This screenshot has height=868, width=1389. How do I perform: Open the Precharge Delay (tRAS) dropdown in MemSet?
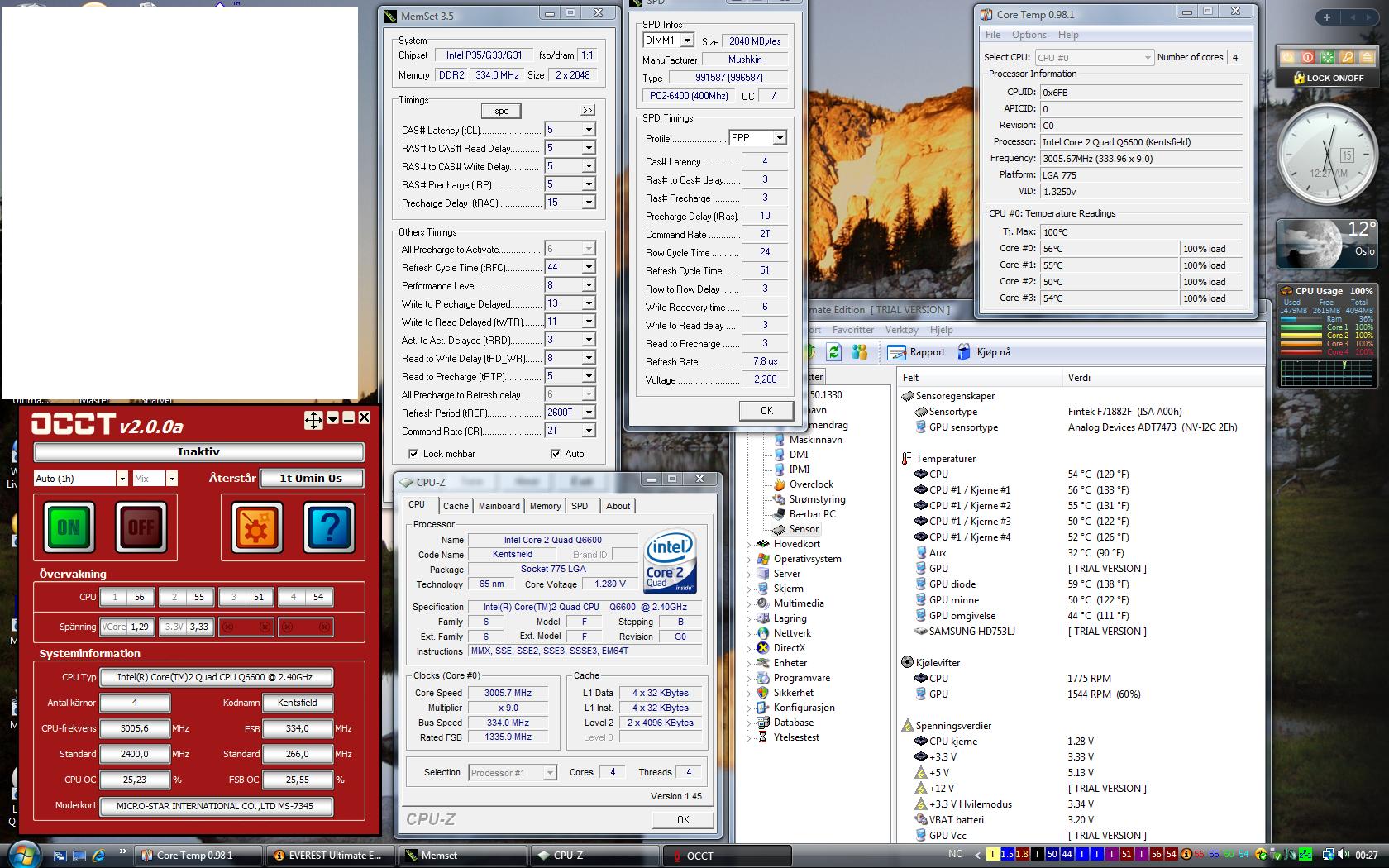pos(589,203)
